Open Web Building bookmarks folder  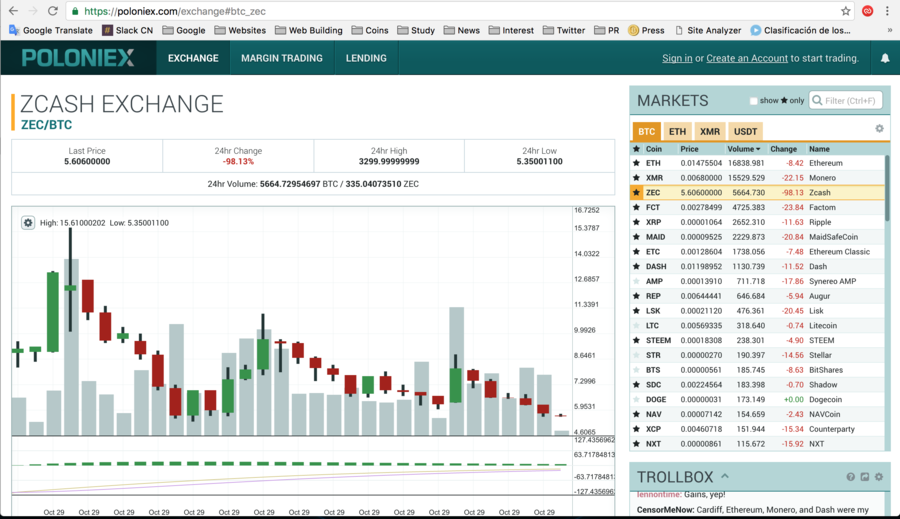pos(308,30)
